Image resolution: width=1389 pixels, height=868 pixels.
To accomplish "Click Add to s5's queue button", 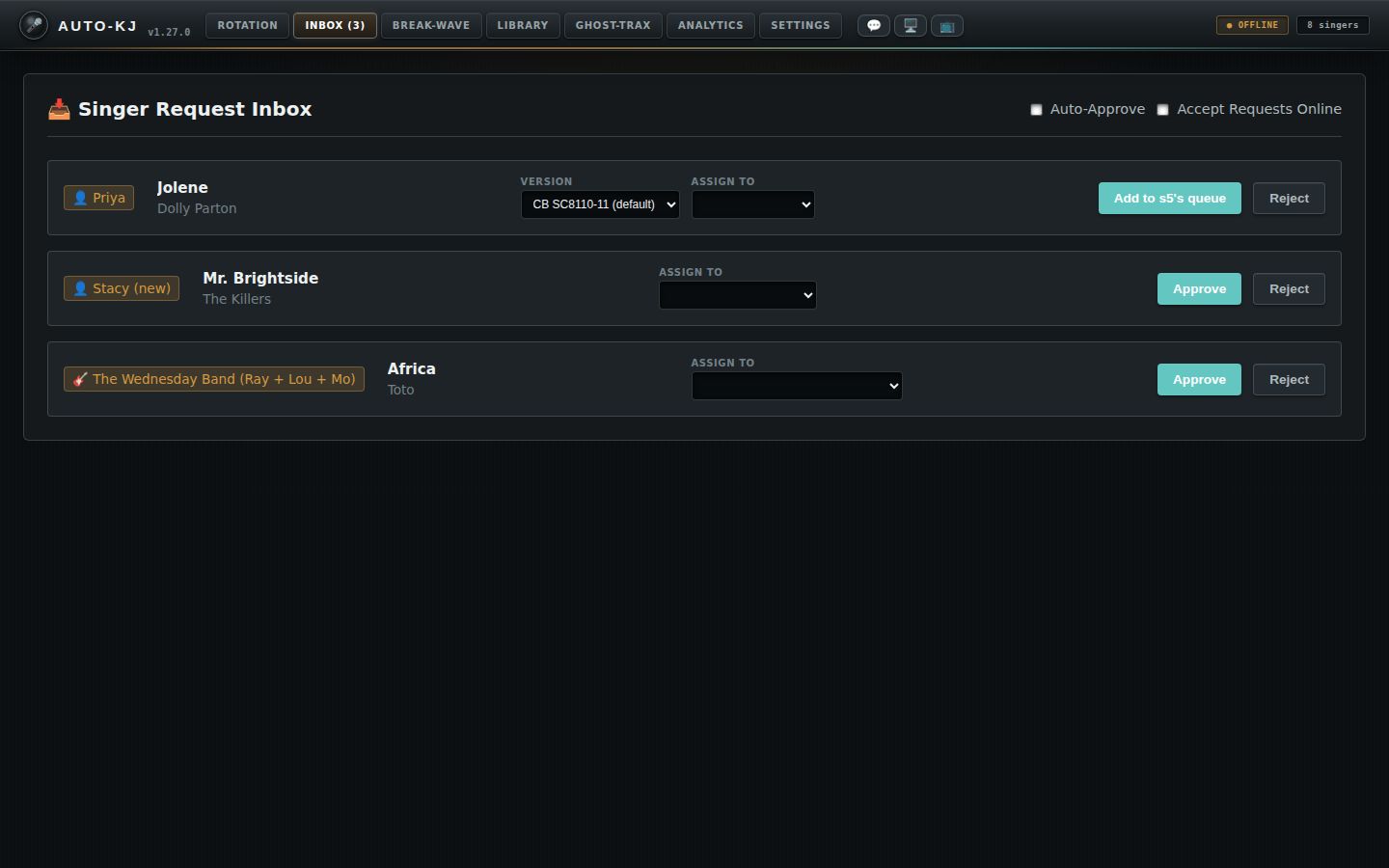I will click(1170, 199).
